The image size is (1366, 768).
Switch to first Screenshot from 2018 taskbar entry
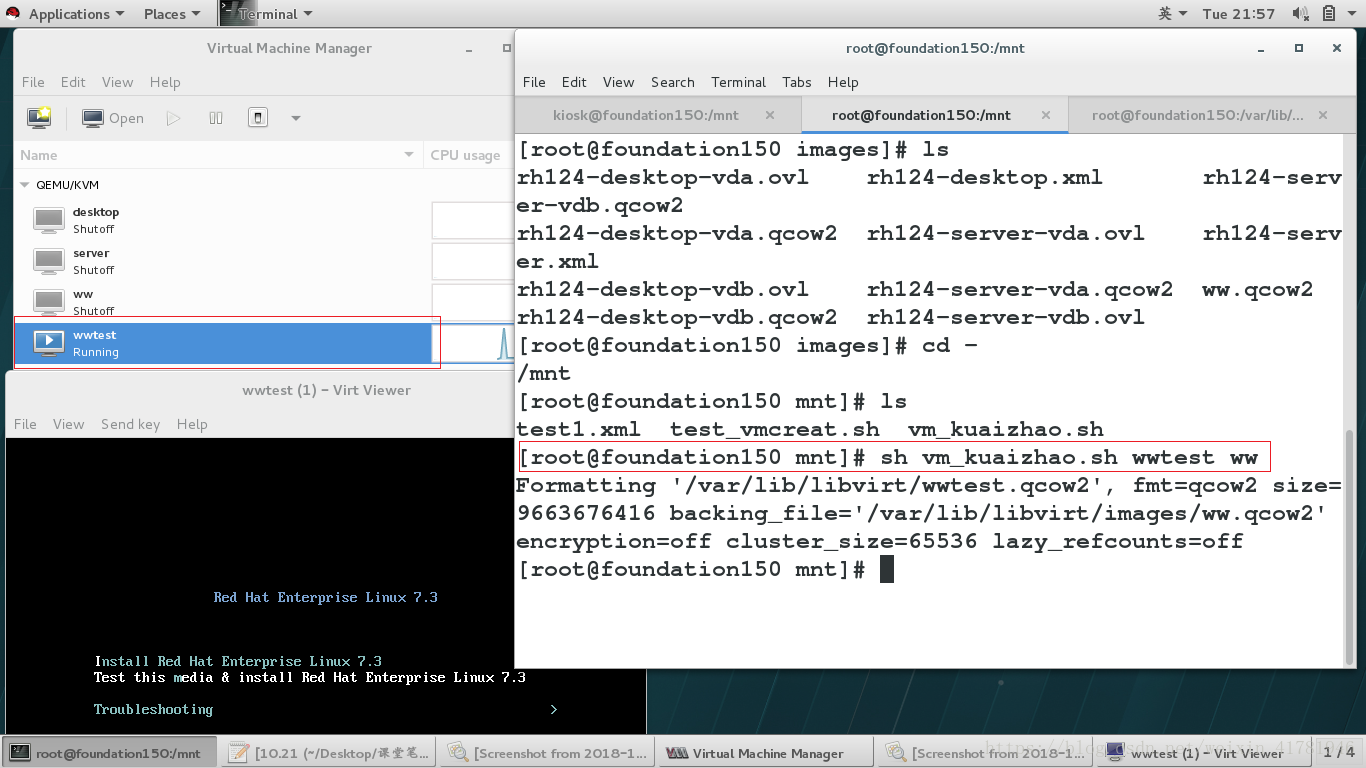tap(546, 753)
